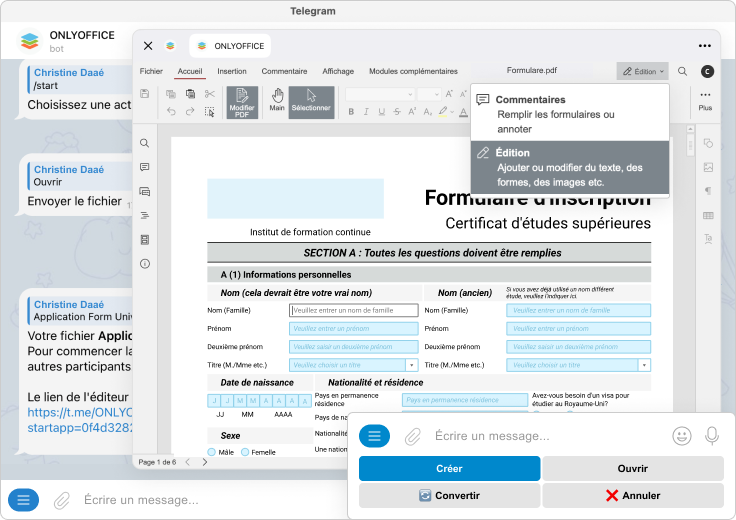
Task: Open the Fichier menu
Action: (x=151, y=71)
